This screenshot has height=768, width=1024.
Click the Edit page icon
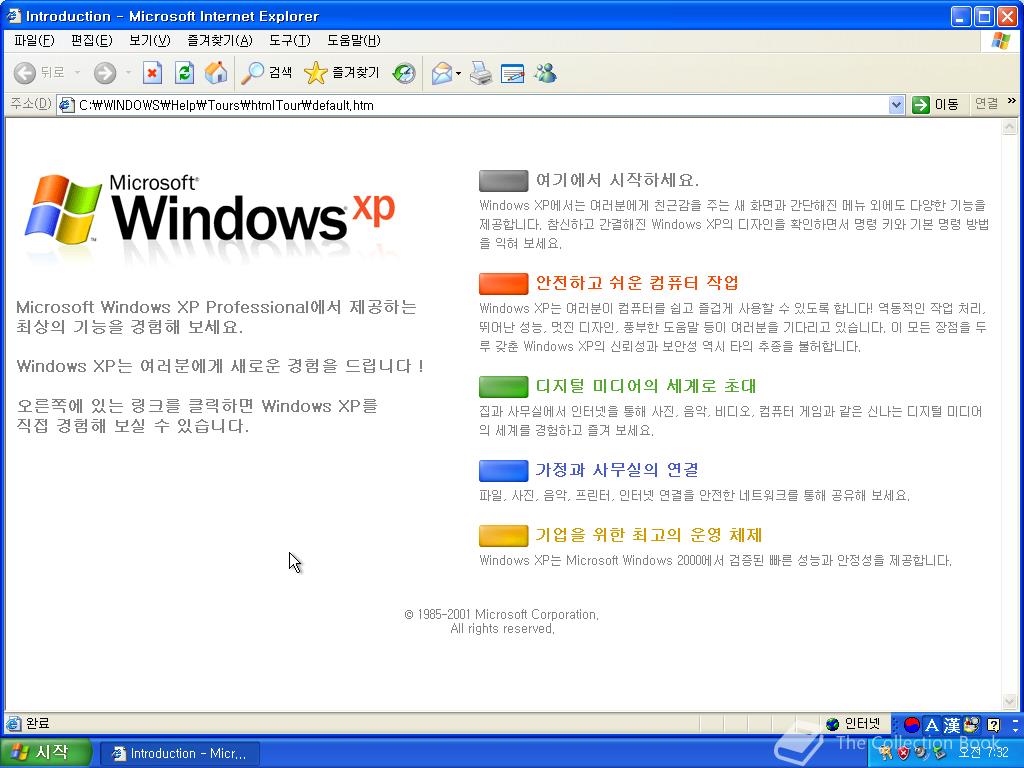click(x=513, y=73)
